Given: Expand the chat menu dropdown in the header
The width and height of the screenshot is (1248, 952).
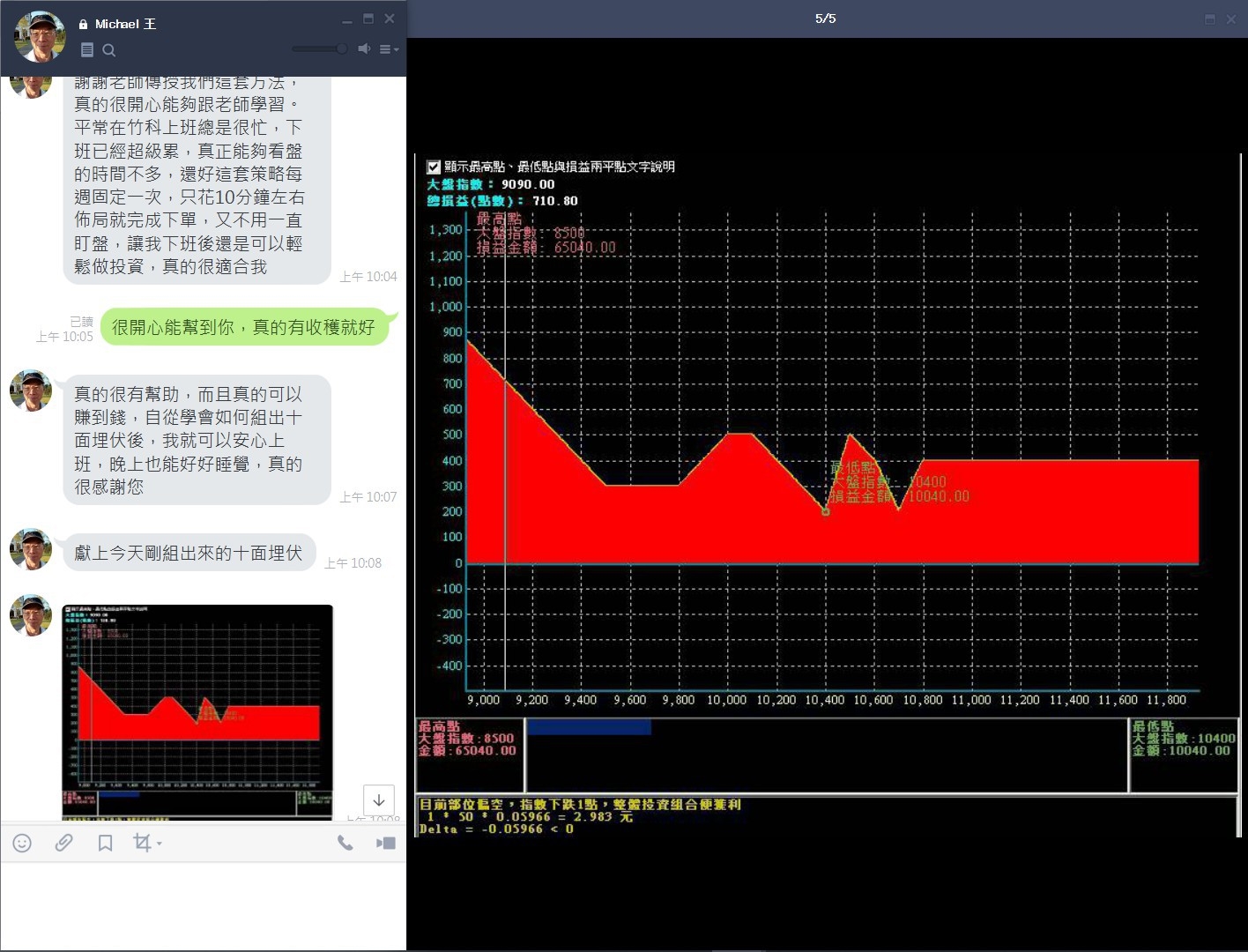Looking at the screenshot, I should [389, 49].
